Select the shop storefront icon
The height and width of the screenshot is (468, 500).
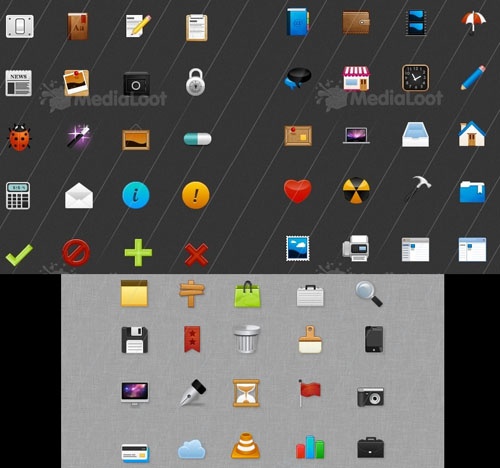(x=356, y=78)
